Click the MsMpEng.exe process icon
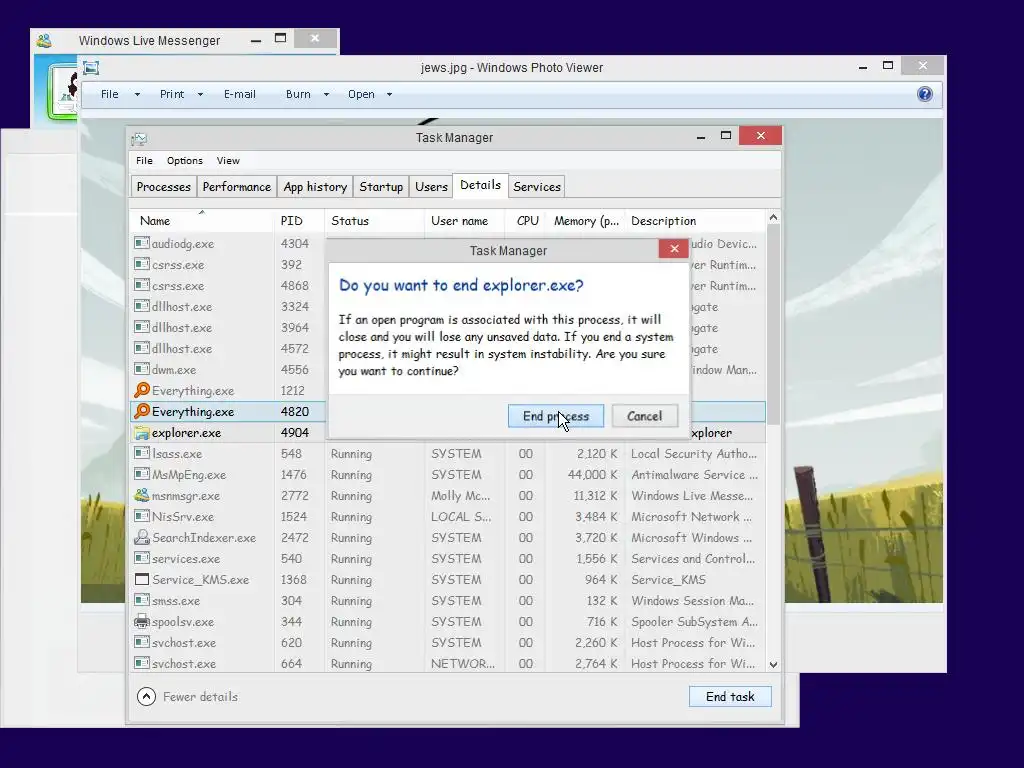The height and width of the screenshot is (768, 1024). 142,474
